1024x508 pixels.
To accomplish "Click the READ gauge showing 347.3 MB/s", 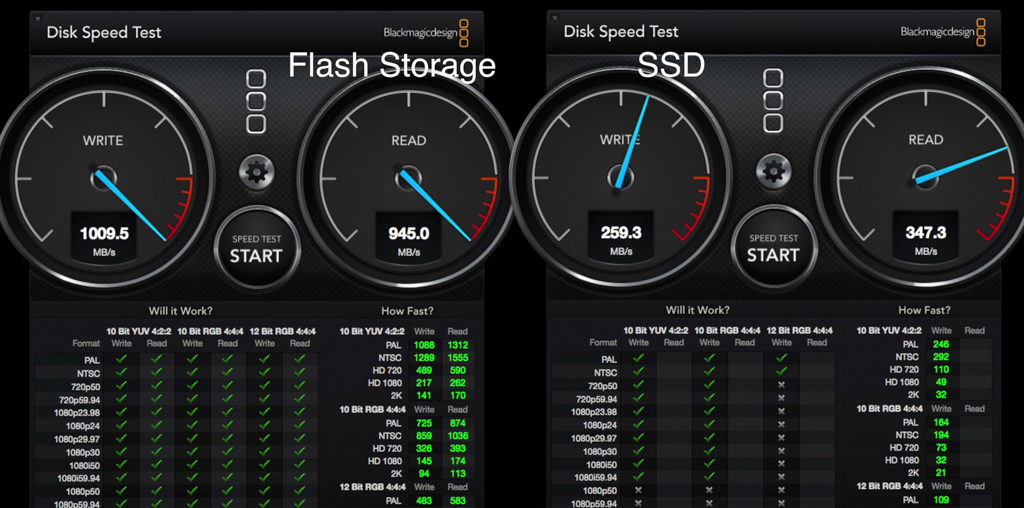I will point(925,176).
